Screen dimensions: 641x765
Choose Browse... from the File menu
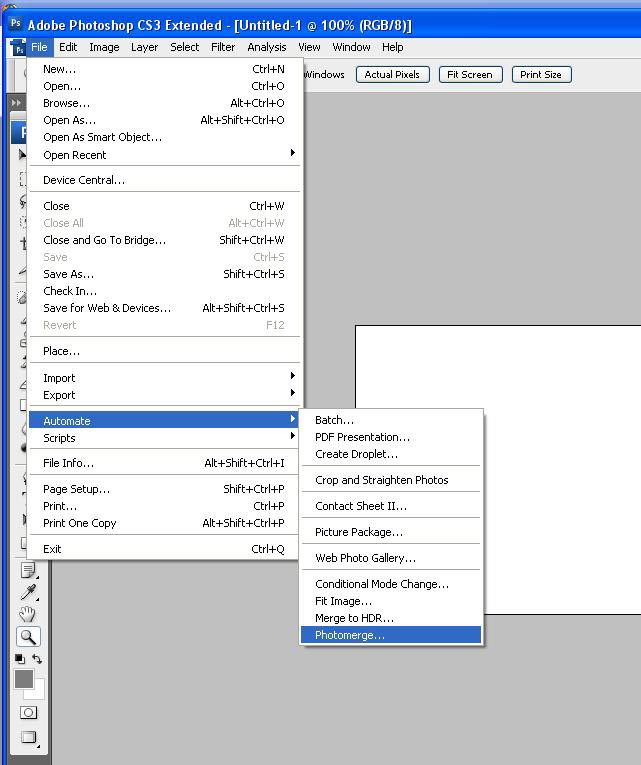[x=164, y=103]
